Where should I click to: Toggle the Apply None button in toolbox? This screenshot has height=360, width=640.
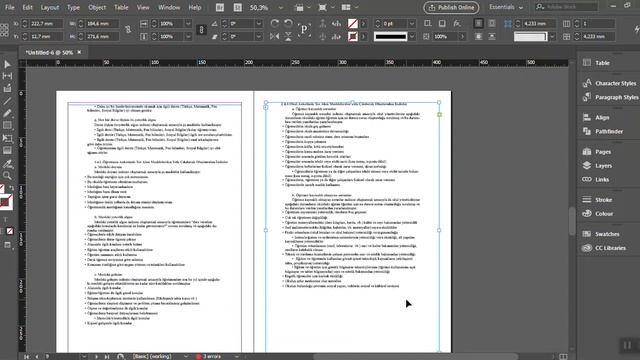click(10, 231)
